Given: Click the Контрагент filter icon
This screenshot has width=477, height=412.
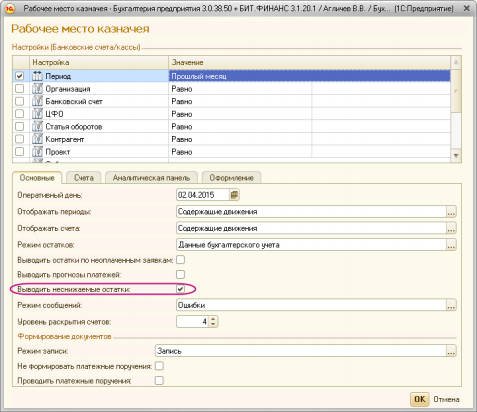Looking at the screenshot, I should (x=37, y=139).
